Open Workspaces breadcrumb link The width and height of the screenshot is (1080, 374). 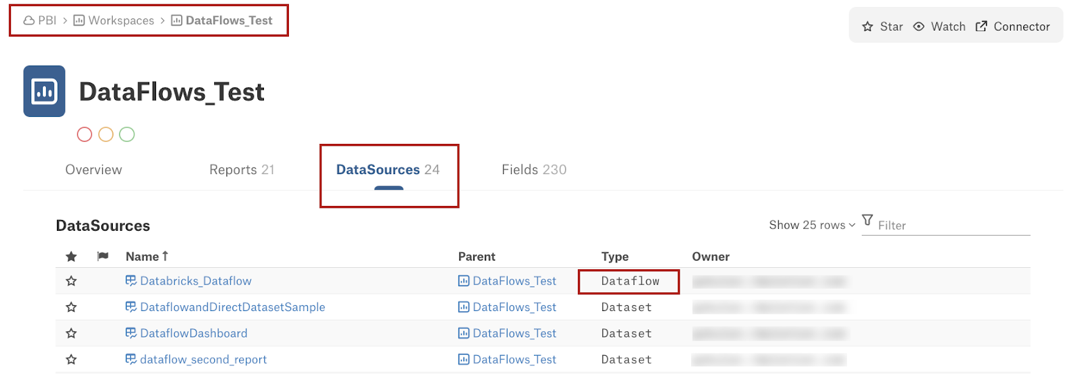(x=121, y=21)
